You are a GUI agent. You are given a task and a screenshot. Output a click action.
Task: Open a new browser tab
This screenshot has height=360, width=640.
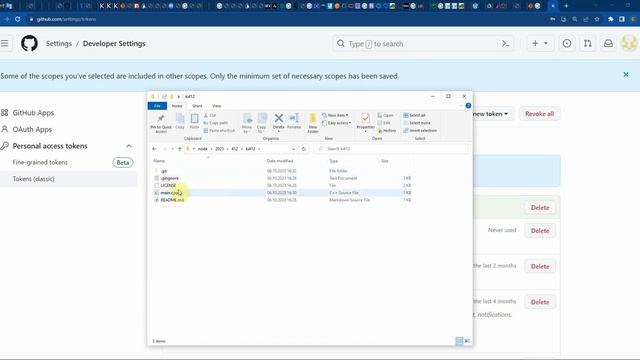click(x=566, y=6)
